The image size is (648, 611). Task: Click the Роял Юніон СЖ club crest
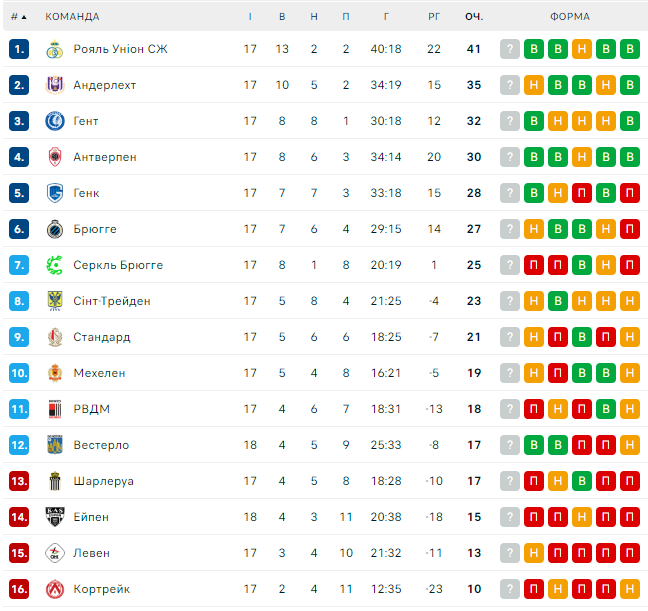pyautogui.click(x=55, y=49)
